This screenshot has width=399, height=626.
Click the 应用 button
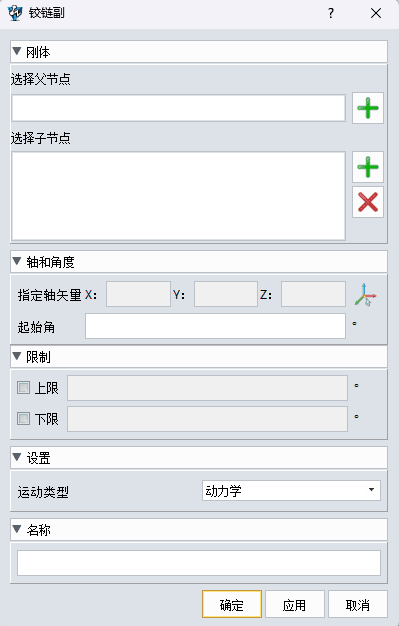pos(294,604)
